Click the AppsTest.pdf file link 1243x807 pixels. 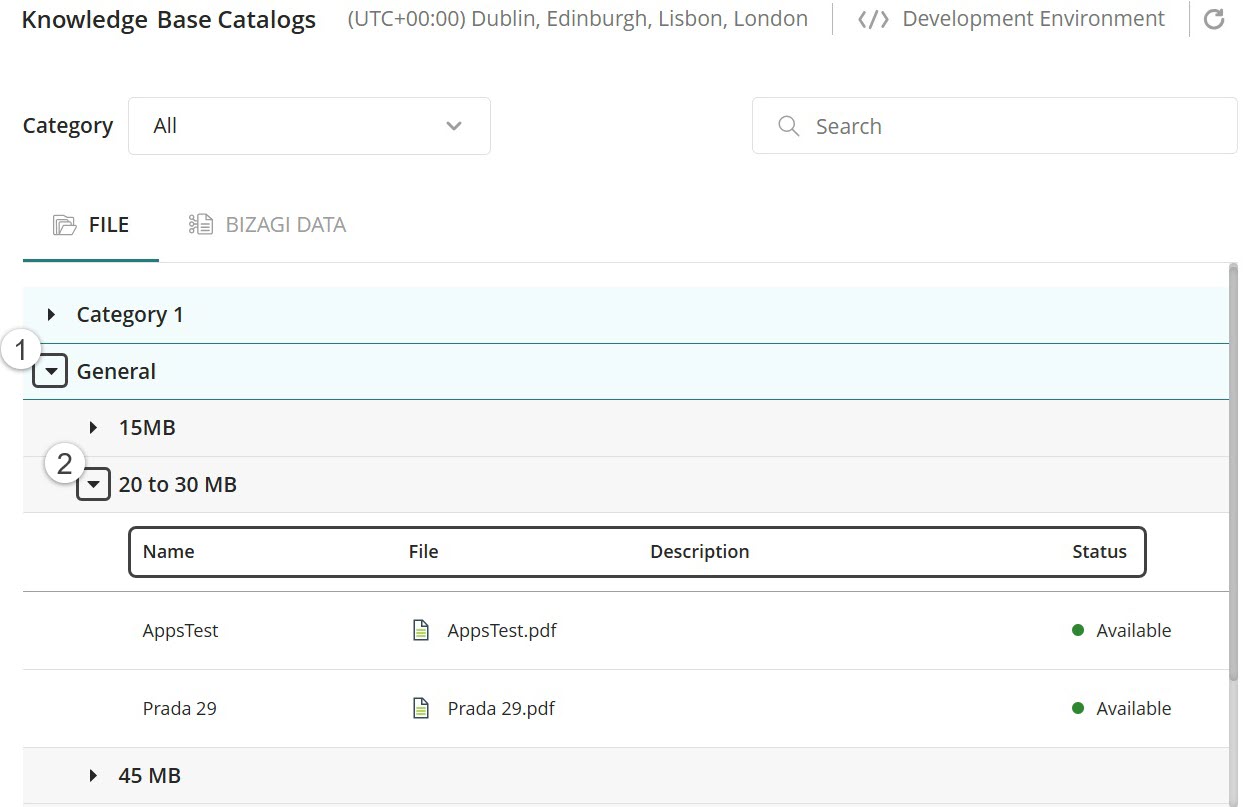click(502, 630)
